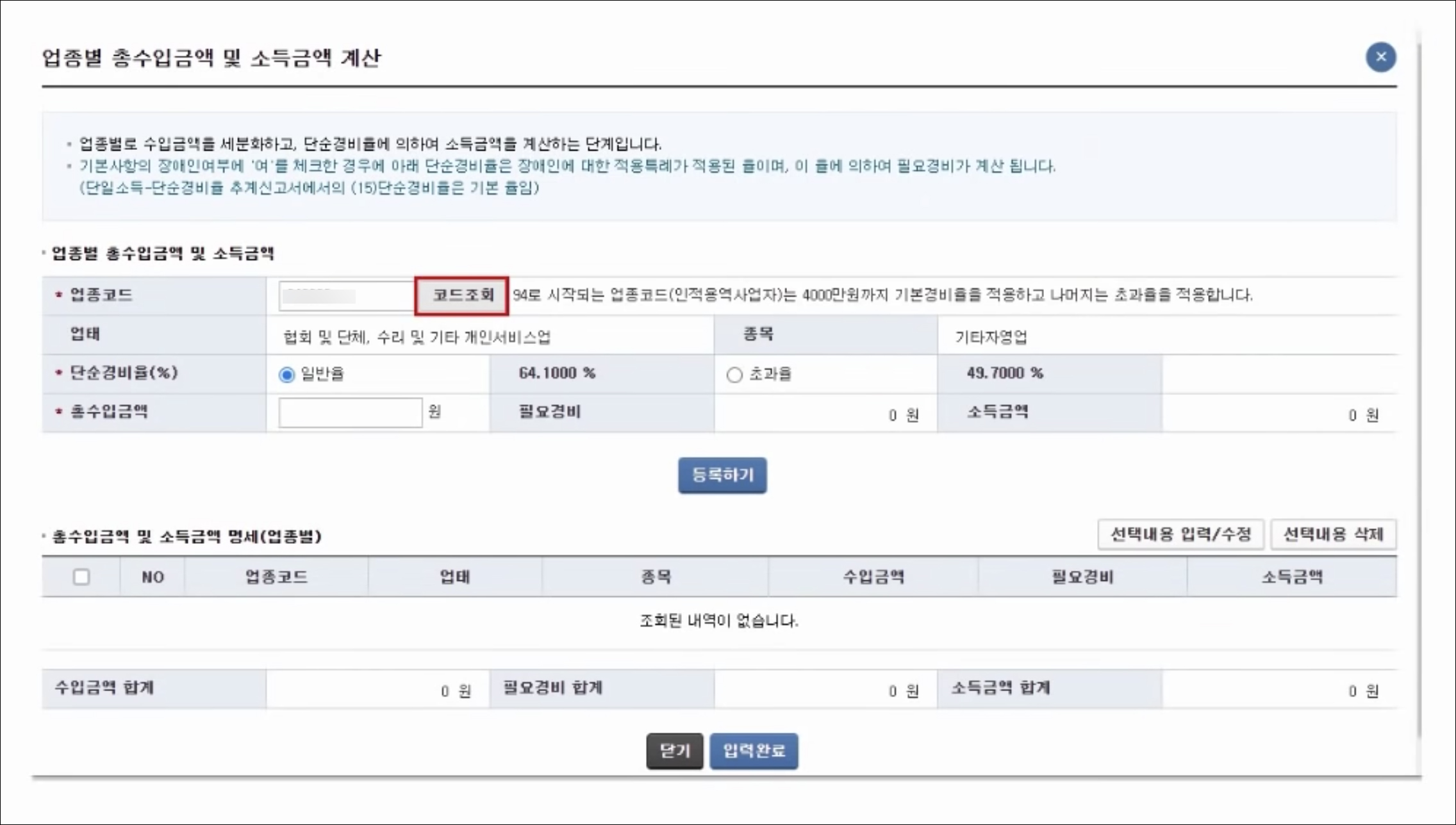The height and width of the screenshot is (825, 1456).
Task: Close the dialog with the round X icon
Action: 1380,57
